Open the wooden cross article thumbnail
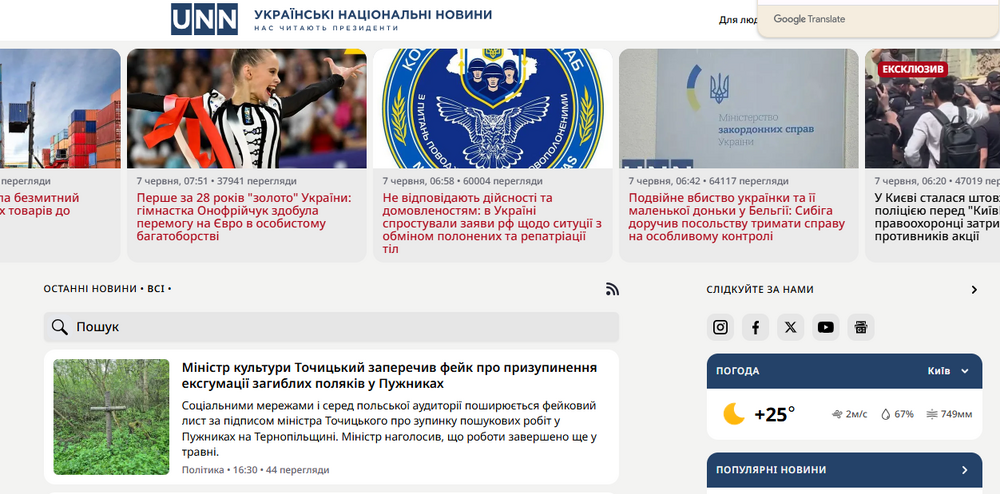 click(x=112, y=417)
